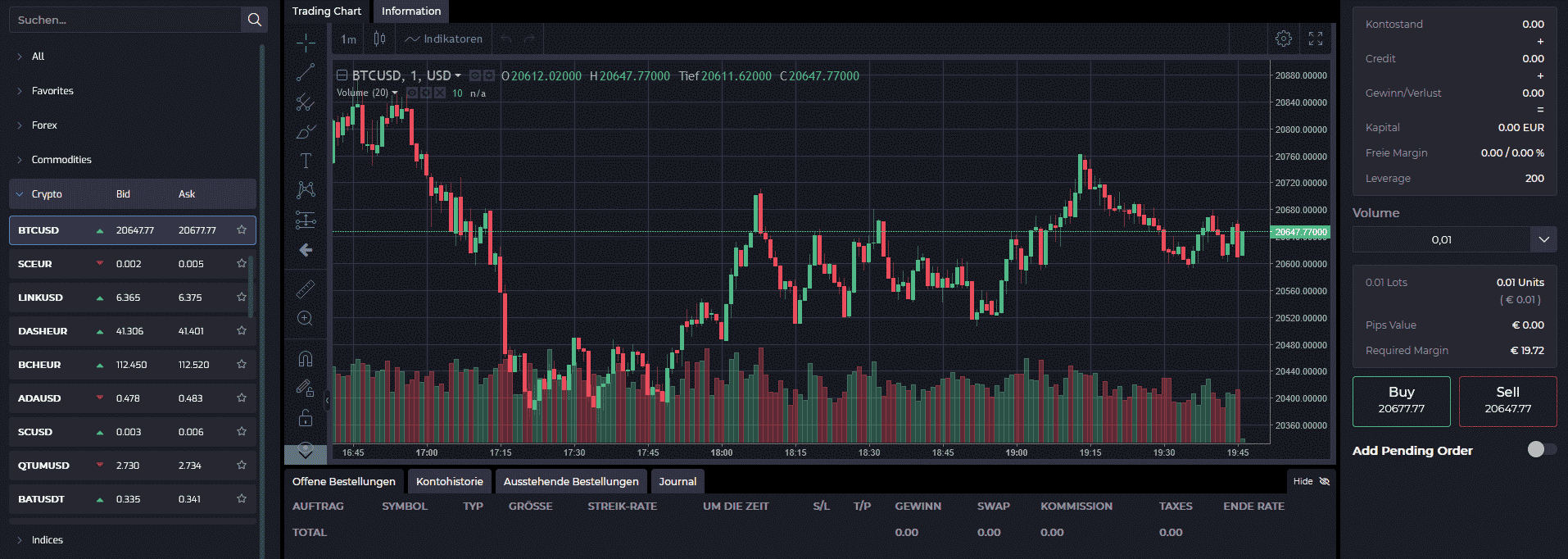1568x559 pixels.
Task: Click in the Suchen search field
Action: pyautogui.click(x=125, y=20)
